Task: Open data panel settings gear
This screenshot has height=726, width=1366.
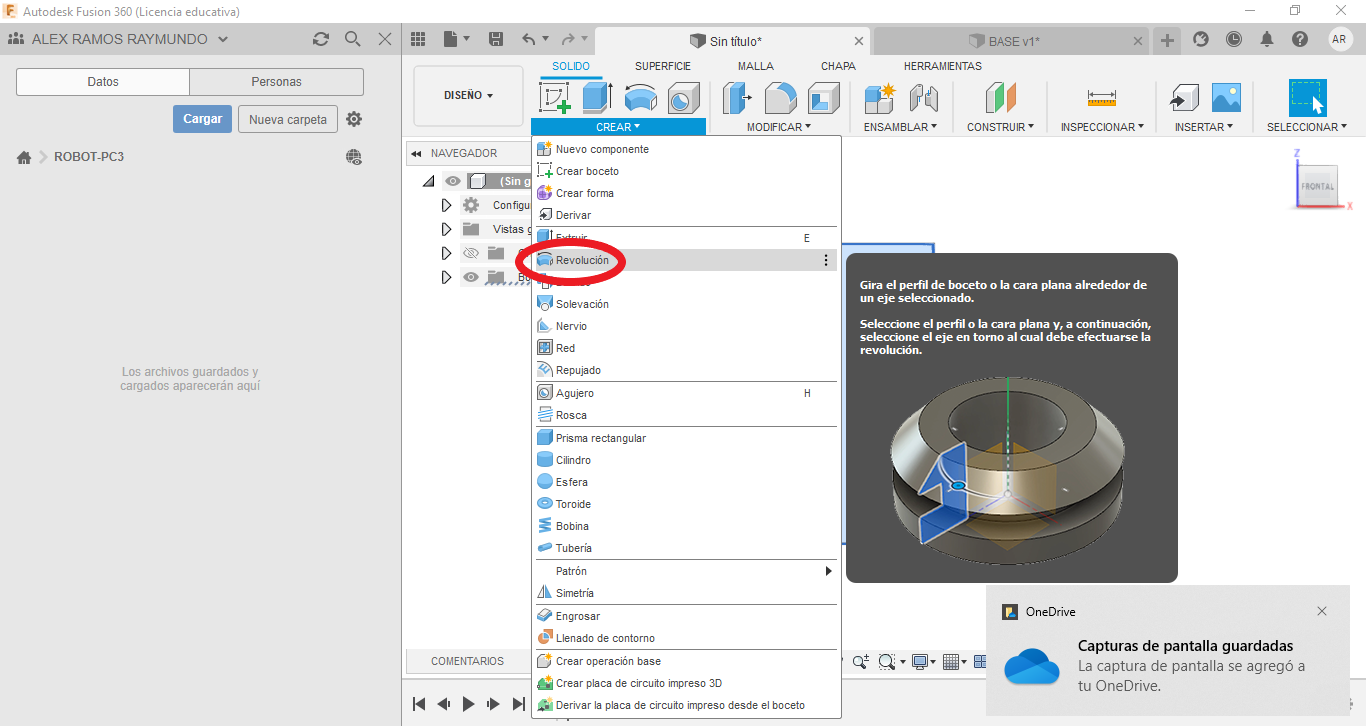Action: [x=354, y=119]
